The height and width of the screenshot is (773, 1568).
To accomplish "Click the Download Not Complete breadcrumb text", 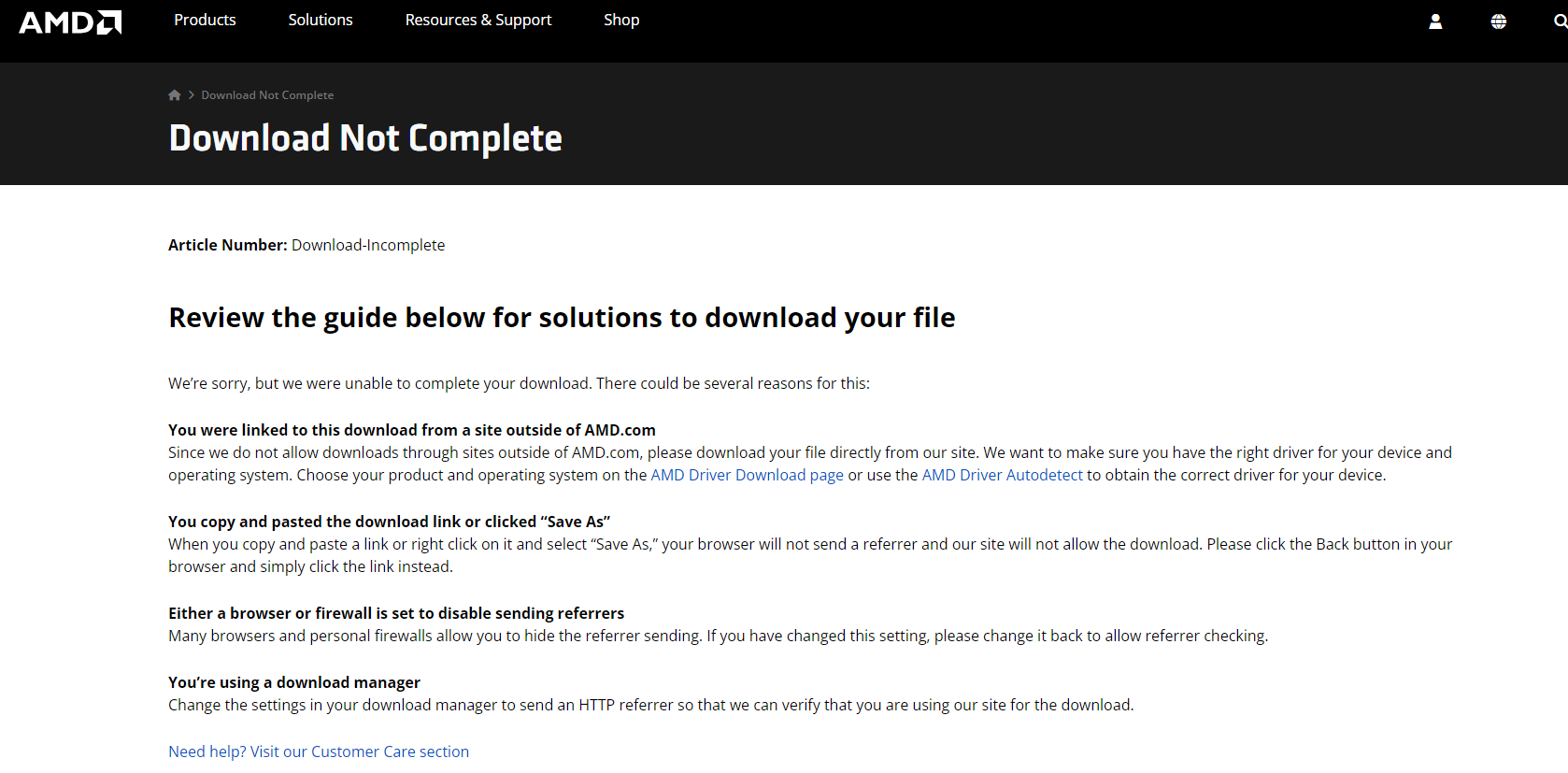I will pyautogui.click(x=267, y=95).
